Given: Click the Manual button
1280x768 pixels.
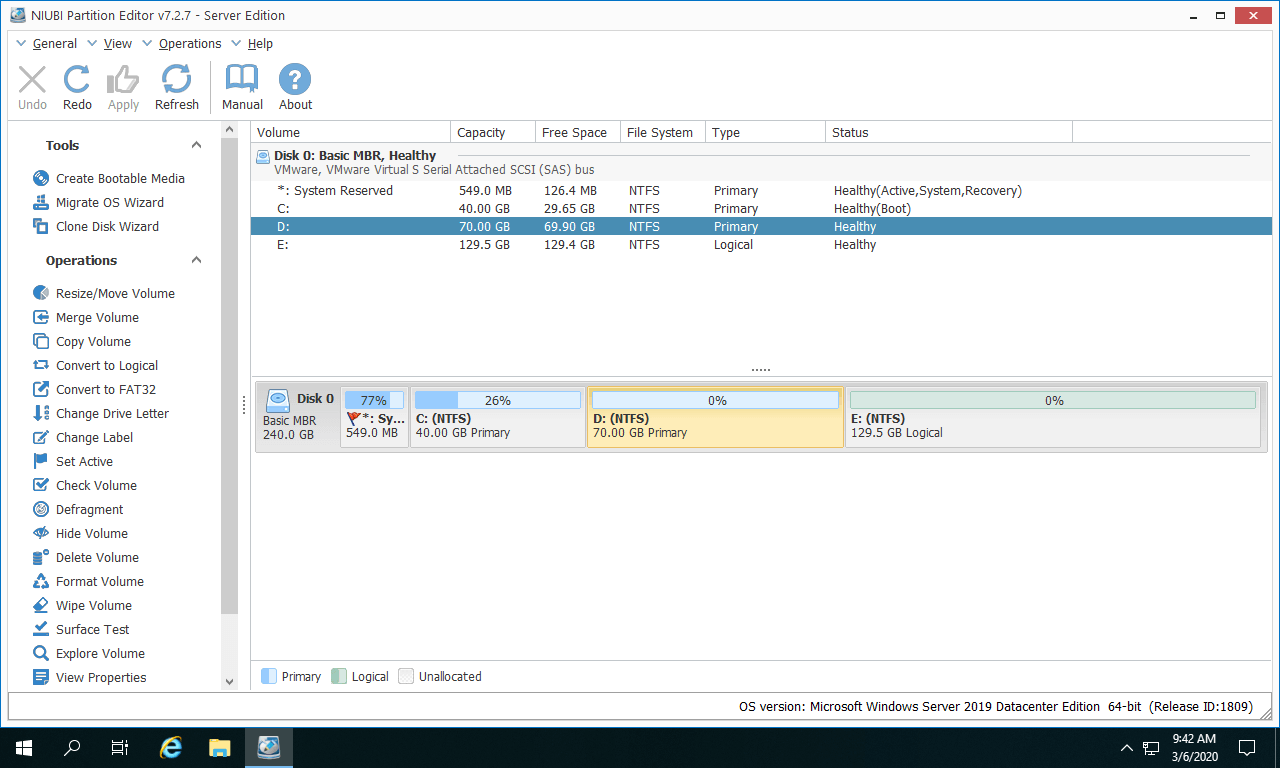Looking at the screenshot, I should tap(241, 86).
